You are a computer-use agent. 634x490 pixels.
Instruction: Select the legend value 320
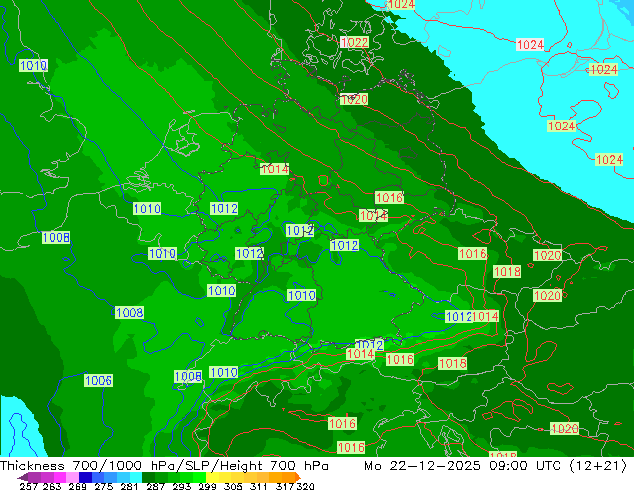coord(305,486)
